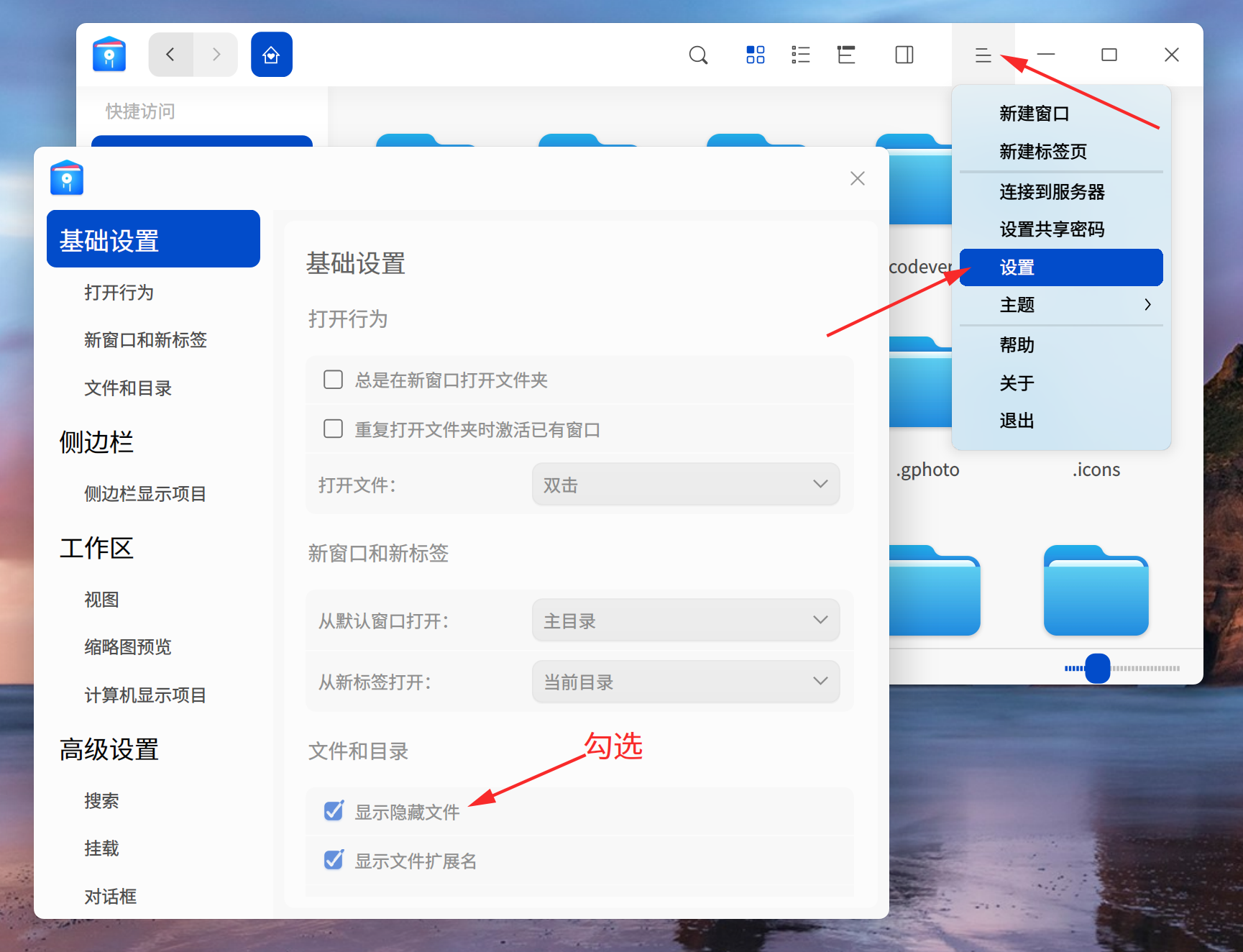Check 重复打开文件夹时激活已有窗口 option
This screenshot has width=1243, height=952.
point(333,429)
